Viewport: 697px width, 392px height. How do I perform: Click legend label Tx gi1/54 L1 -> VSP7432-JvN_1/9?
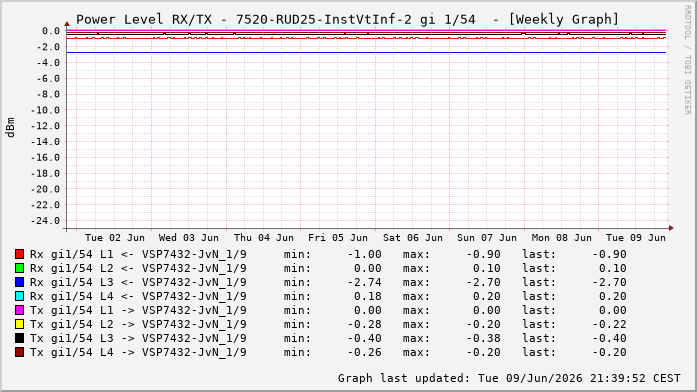click(138, 310)
